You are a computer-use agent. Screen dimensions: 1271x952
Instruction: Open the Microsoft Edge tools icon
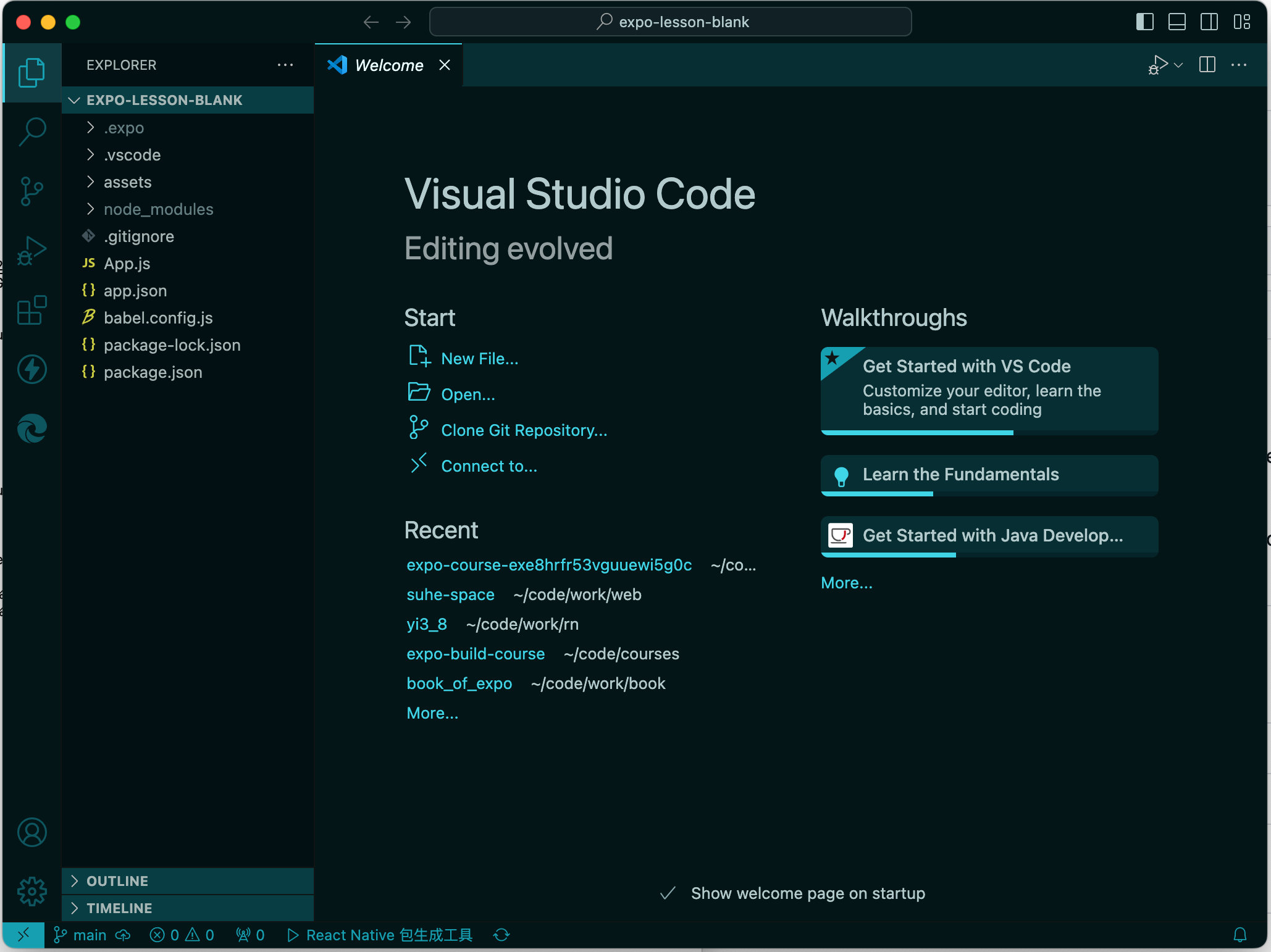coord(32,428)
